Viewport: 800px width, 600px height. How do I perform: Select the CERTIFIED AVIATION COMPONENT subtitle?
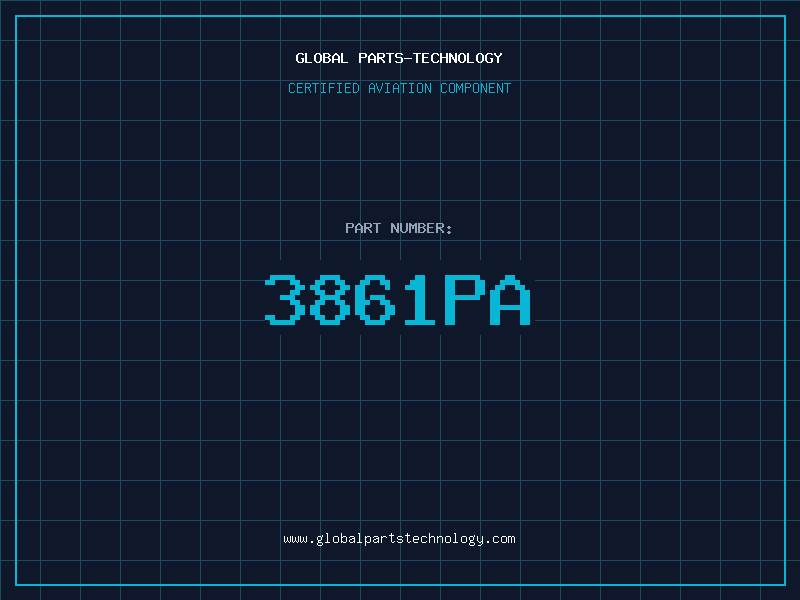point(399,88)
